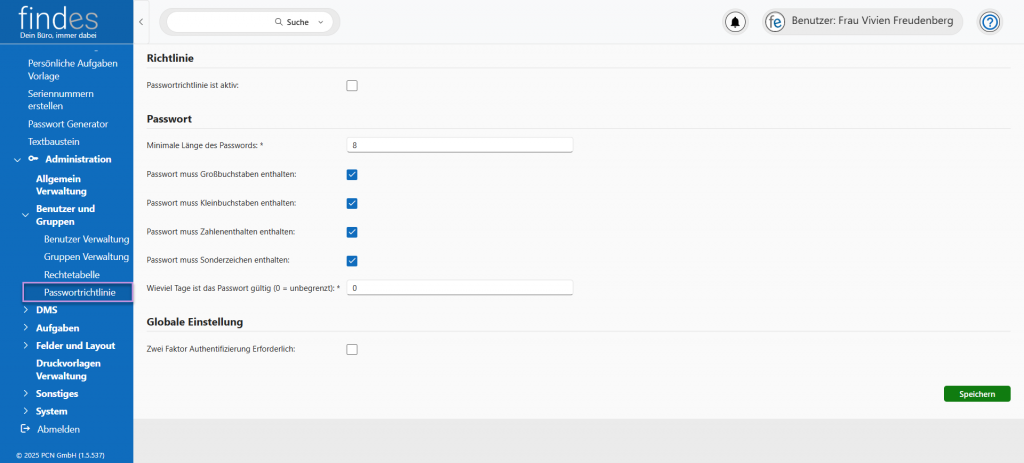
Task: Enable the Passwortrichtlinie ist aktiv checkbox
Action: [352, 86]
